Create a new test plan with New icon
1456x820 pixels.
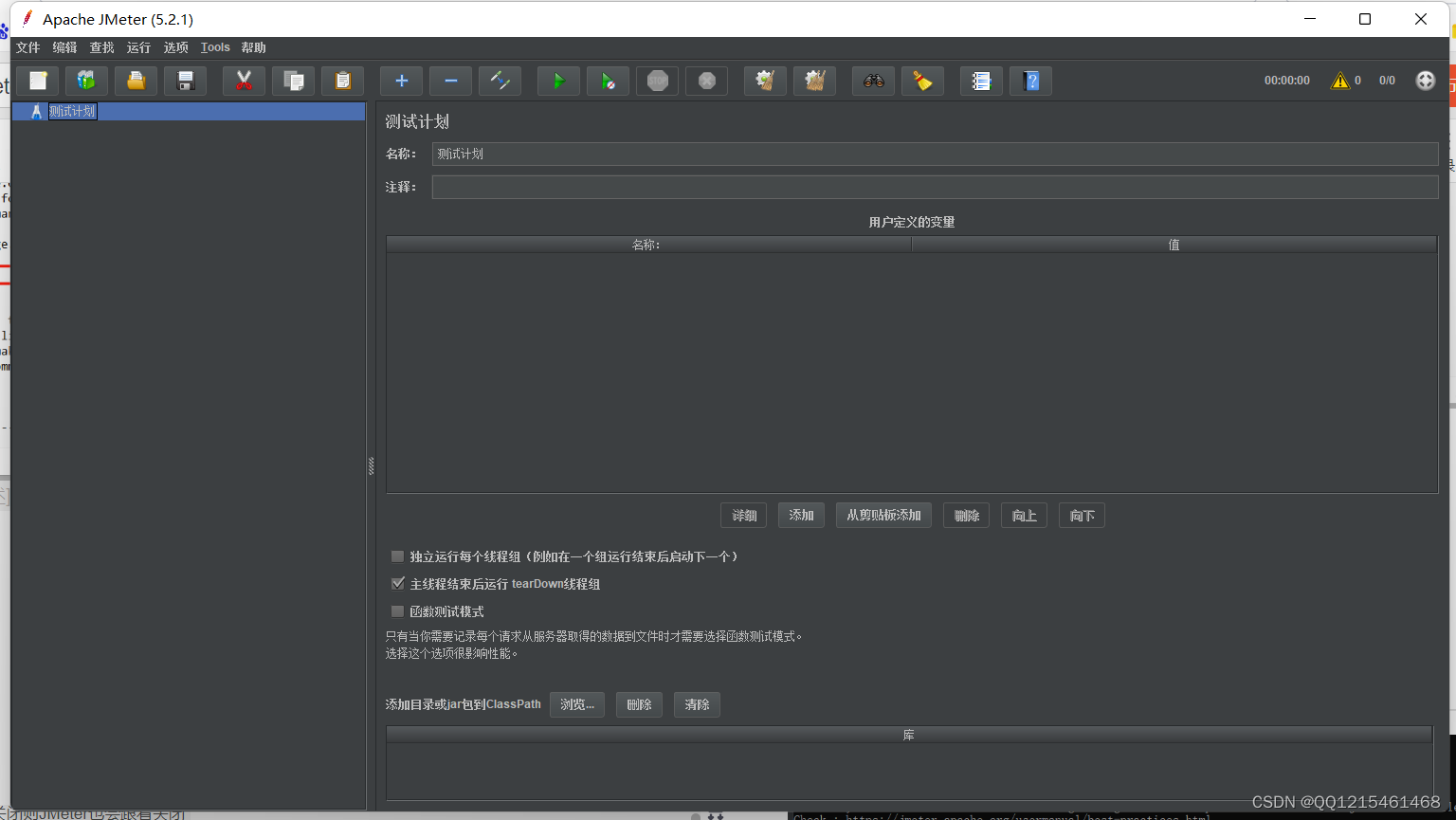pyautogui.click(x=38, y=81)
